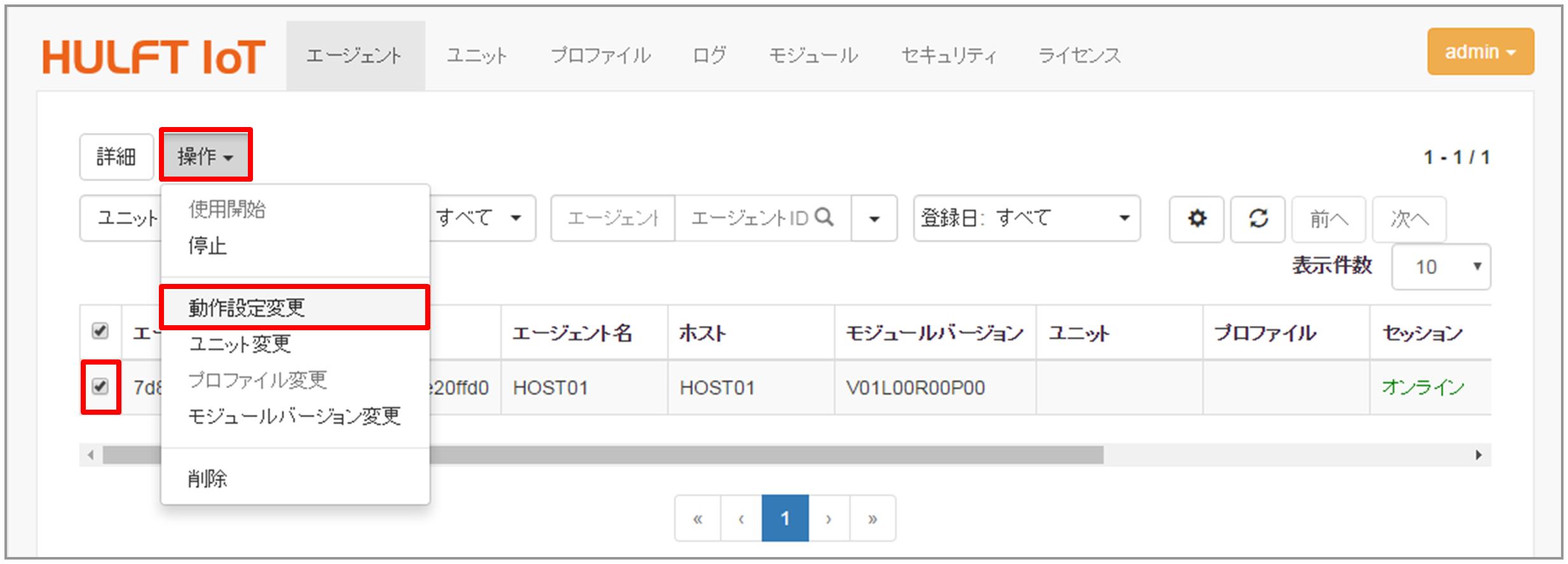Click the HULFT IoT logo
This screenshot has width=1568, height=564.
[153, 57]
